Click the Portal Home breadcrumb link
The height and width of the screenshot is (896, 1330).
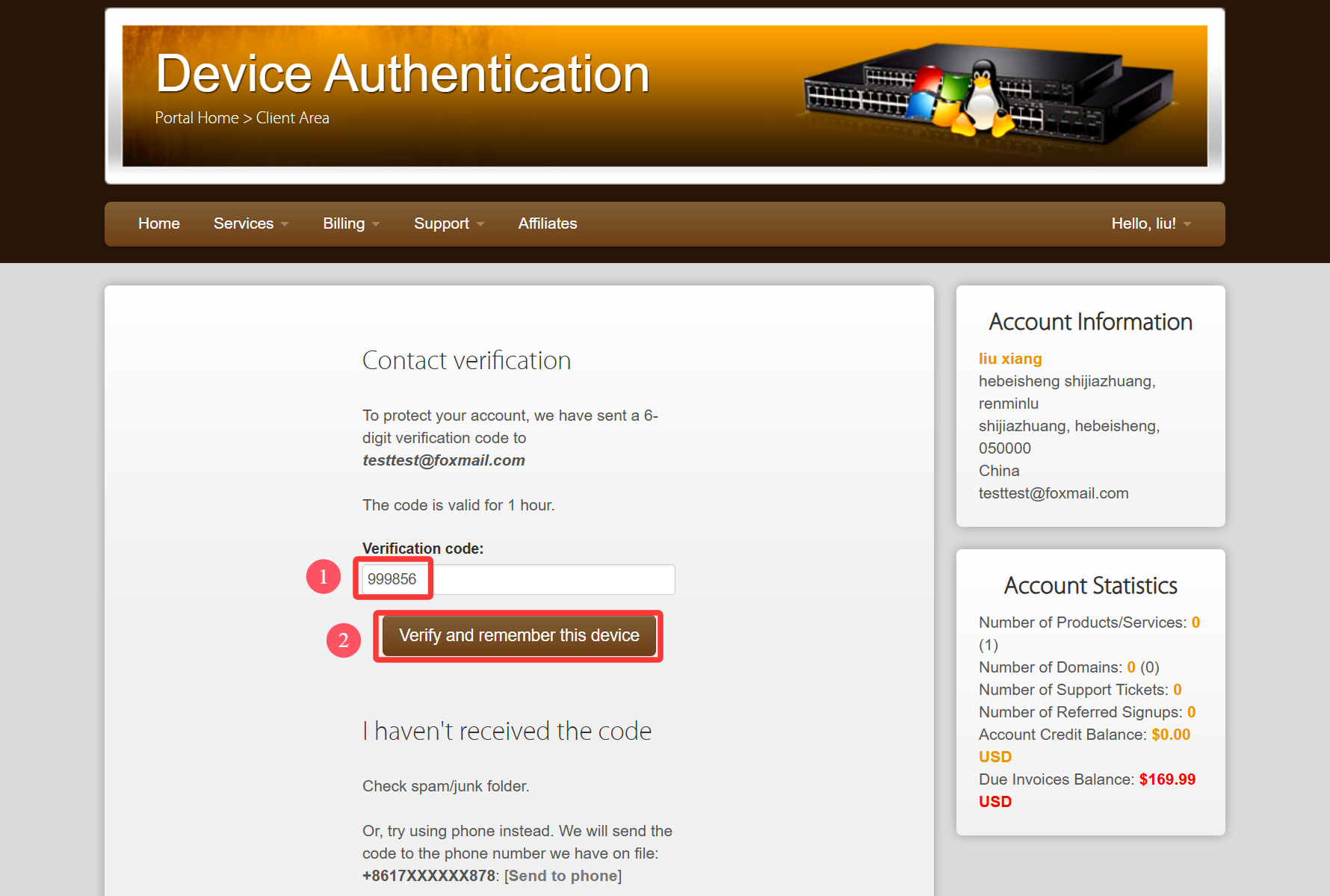tap(197, 118)
